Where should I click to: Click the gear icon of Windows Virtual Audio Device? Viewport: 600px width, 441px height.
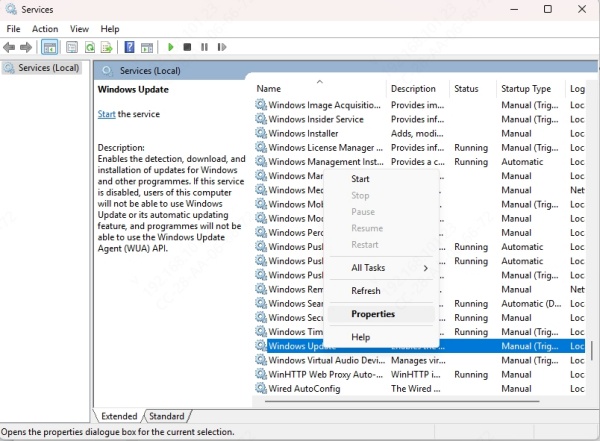click(261, 359)
